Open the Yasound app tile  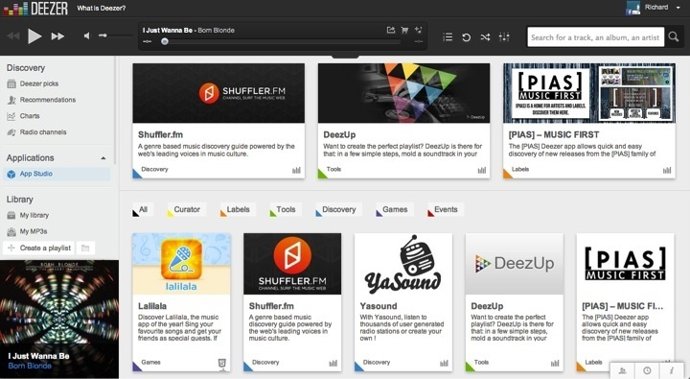click(x=403, y=302)
